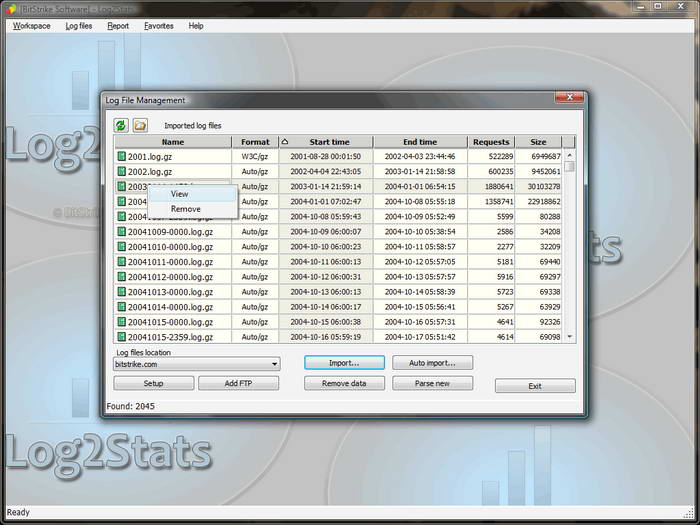The width and height of the screenshot is (700, 525).
Task: Choose View from the context menu
Action: point(192,194)
